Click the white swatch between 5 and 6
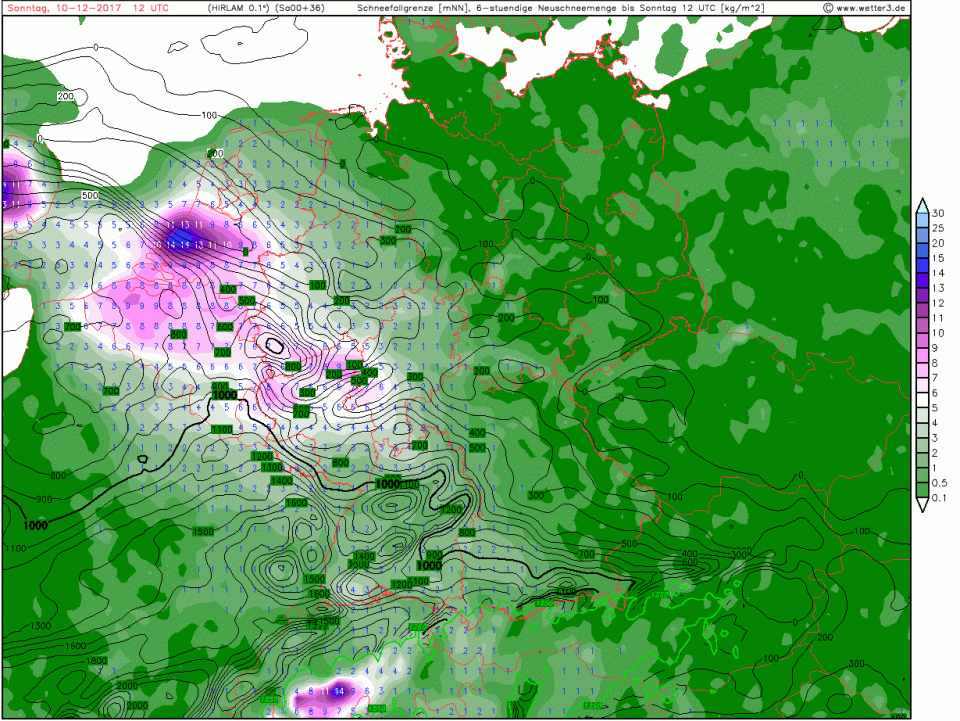Viewport: 960px width, 721px height. (922, 400)
